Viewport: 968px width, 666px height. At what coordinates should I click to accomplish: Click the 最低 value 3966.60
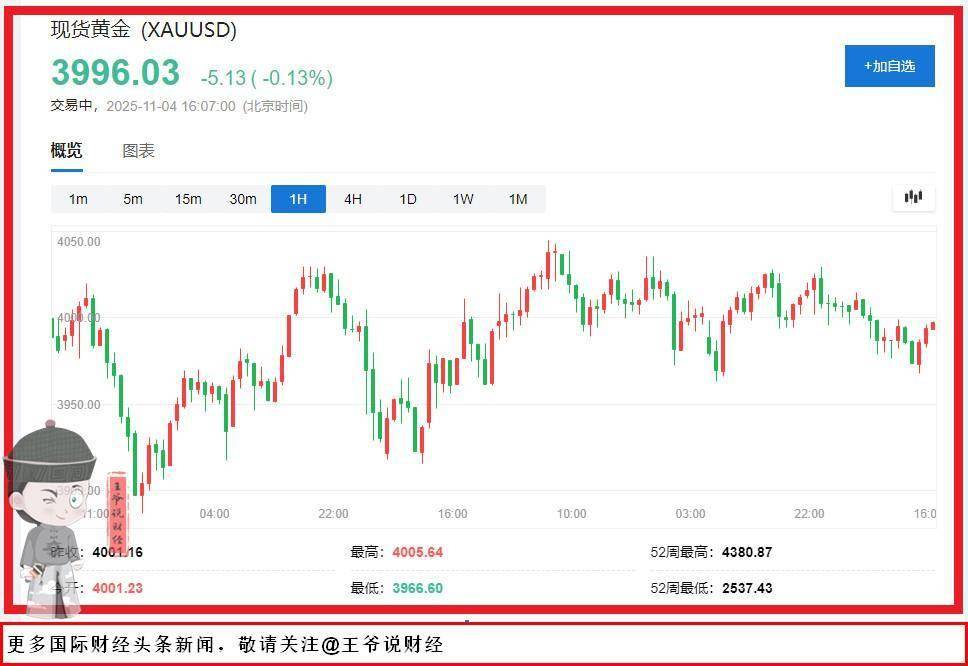(x=418, y=588)
